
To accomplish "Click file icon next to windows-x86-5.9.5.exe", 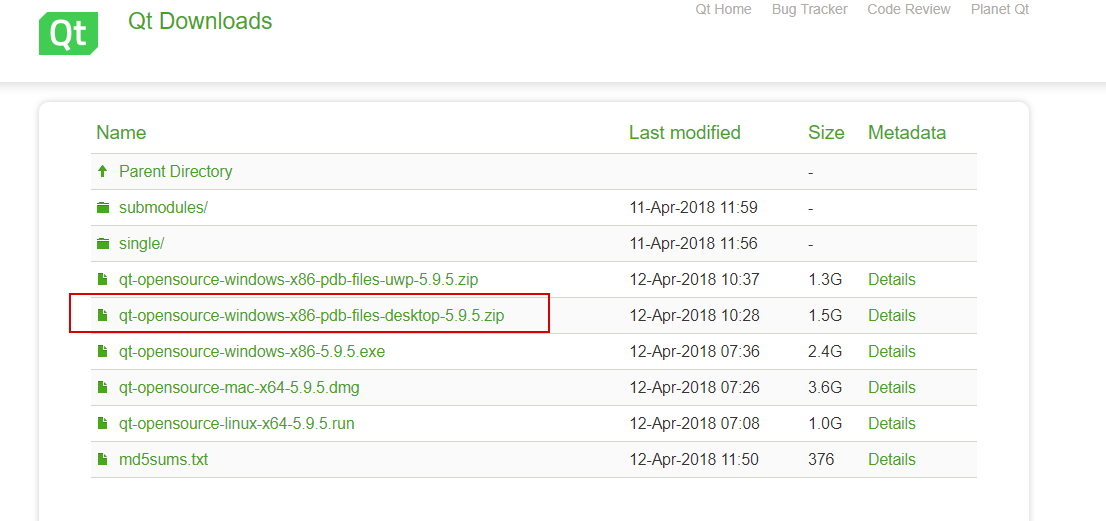I will 103,352.
